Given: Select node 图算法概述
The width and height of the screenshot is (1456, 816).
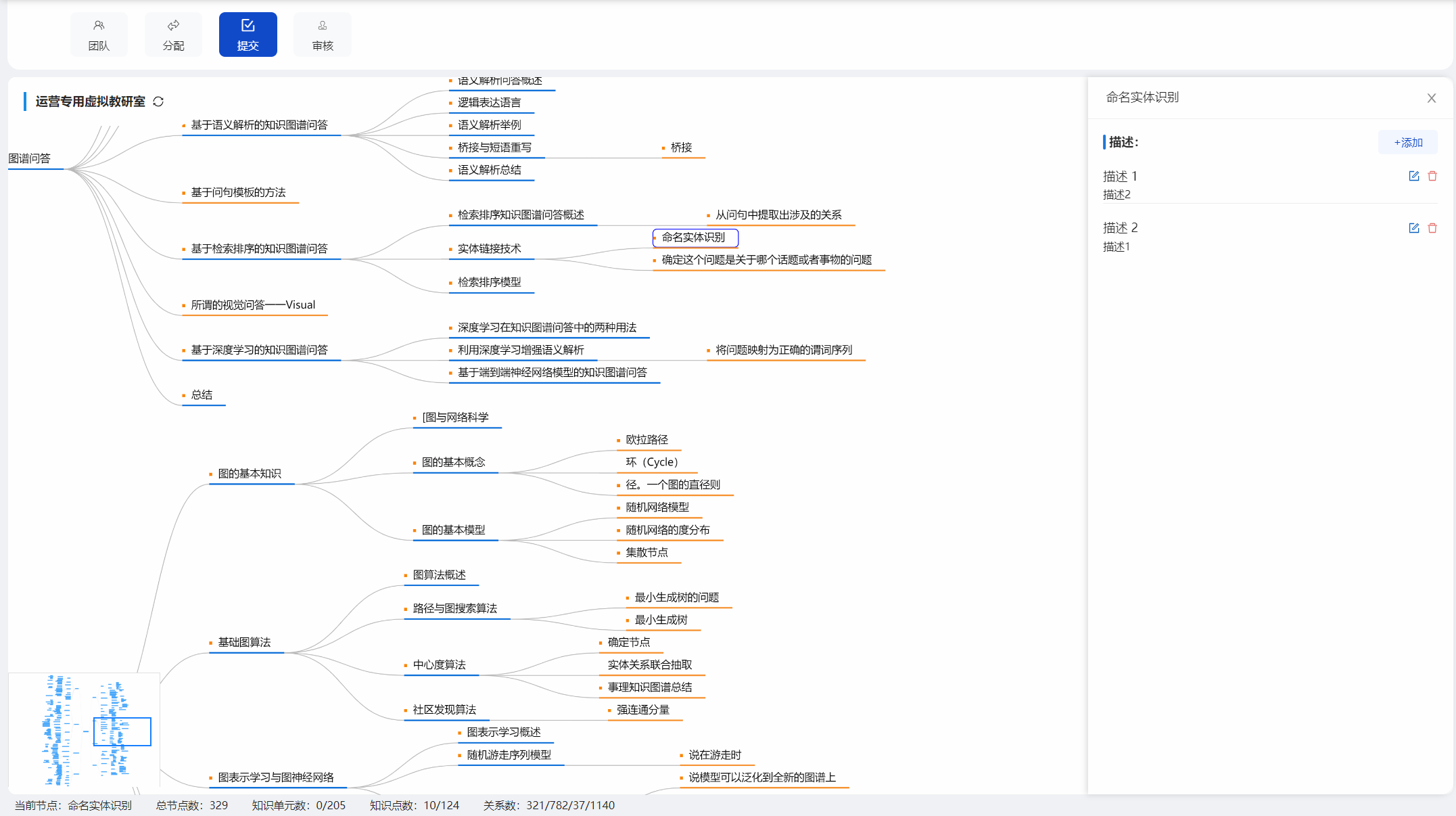Looking at the screenshot, I should (x=439, y=575).
